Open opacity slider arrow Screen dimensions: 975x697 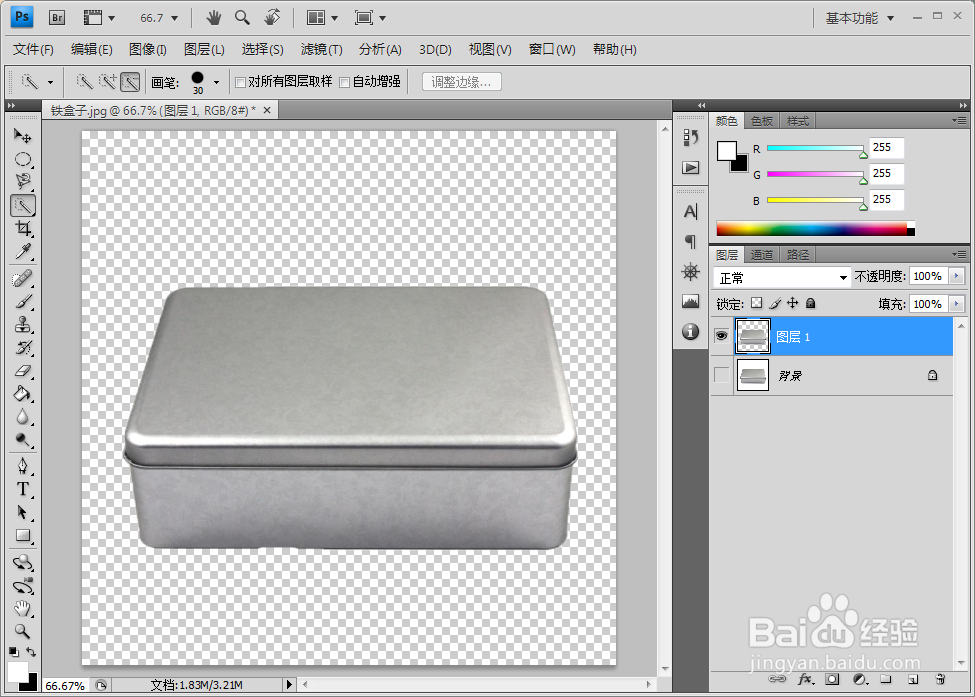(956, 276)
